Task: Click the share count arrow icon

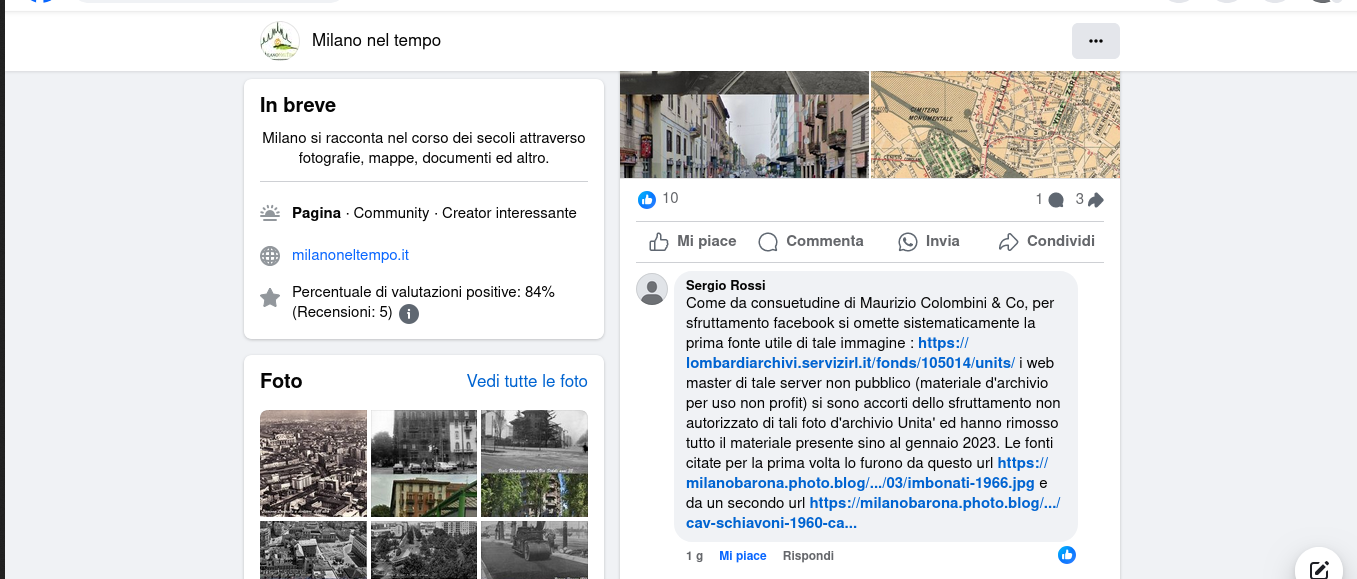Action: click(x=1095, y=200)
